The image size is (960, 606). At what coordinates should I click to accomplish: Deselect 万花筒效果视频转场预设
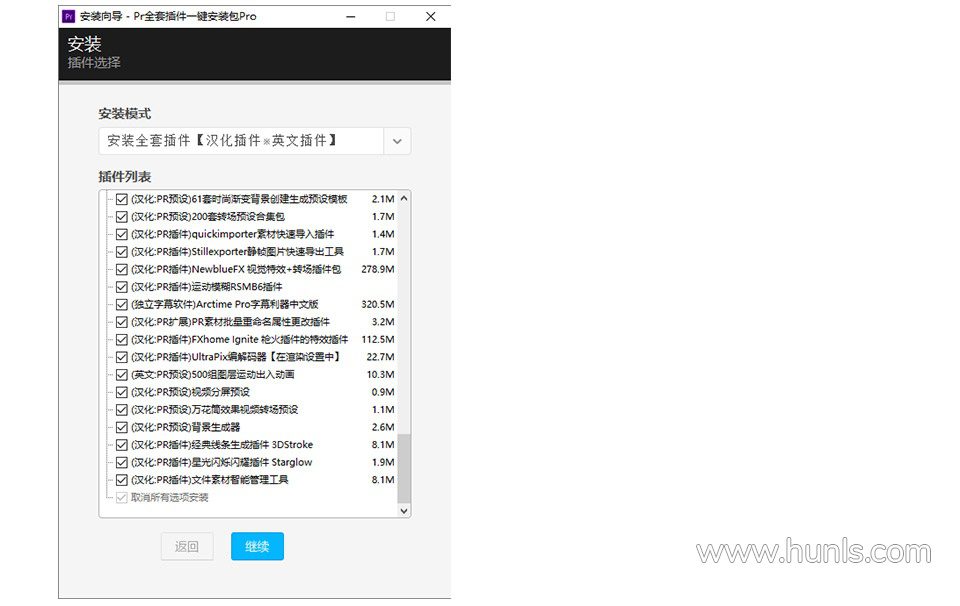click(122, 410)
